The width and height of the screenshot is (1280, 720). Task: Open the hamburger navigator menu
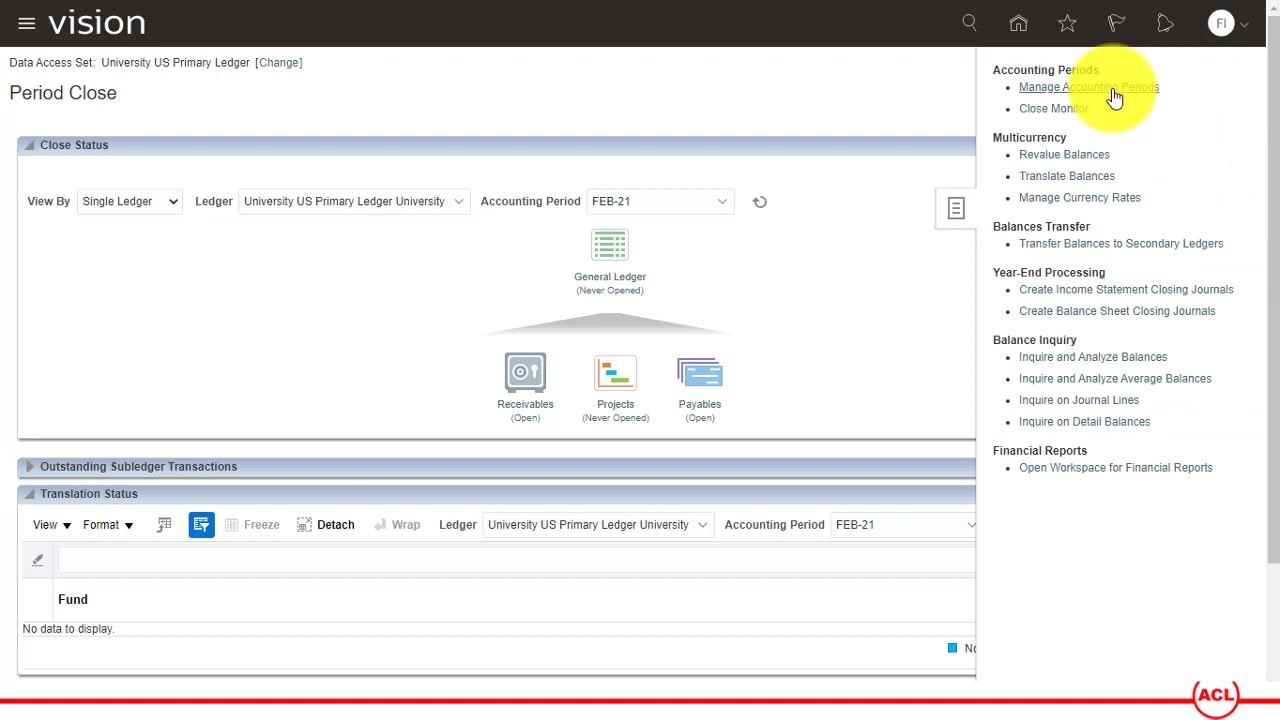[27, 23]
